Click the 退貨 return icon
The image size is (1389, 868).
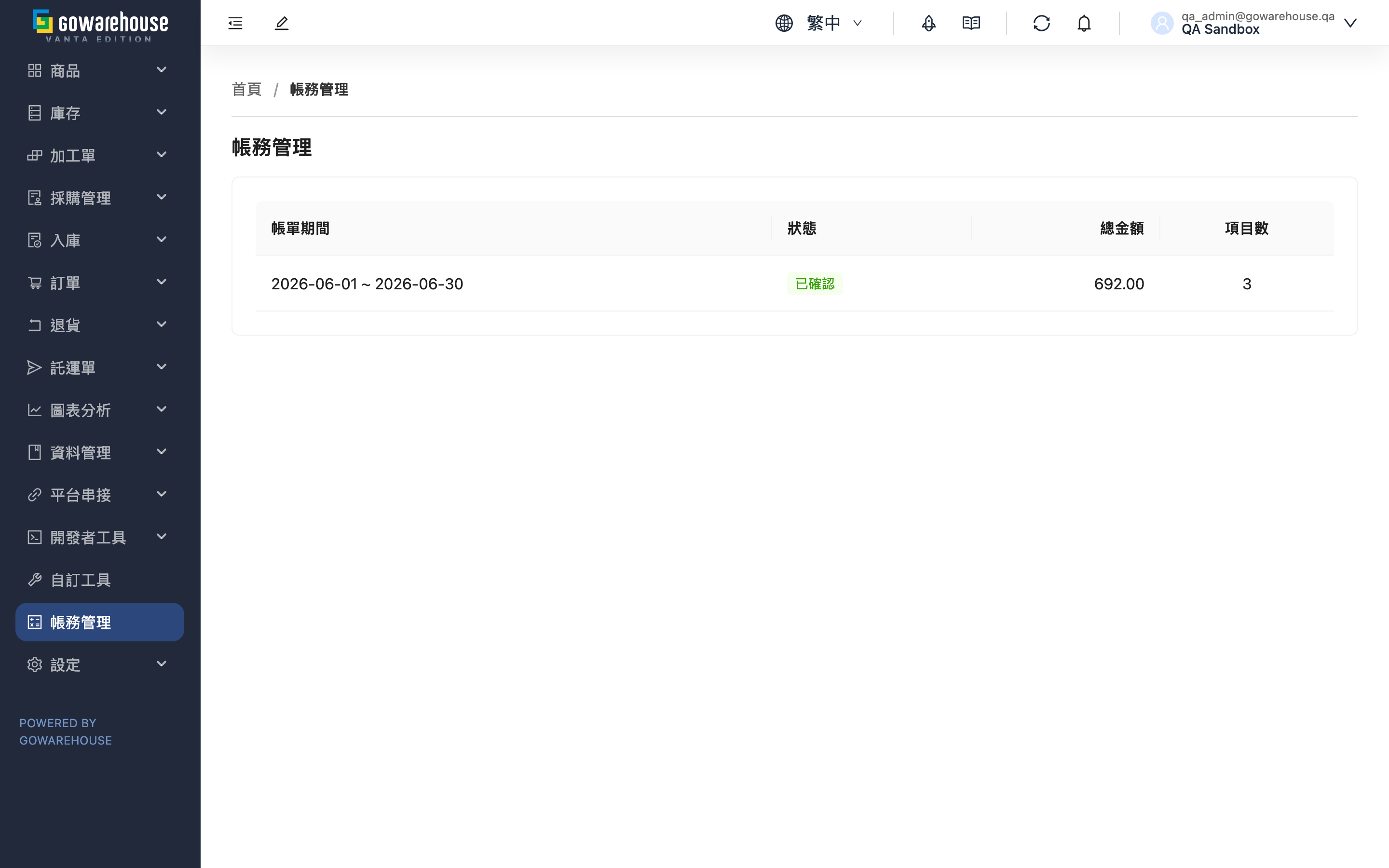[34, 325]
